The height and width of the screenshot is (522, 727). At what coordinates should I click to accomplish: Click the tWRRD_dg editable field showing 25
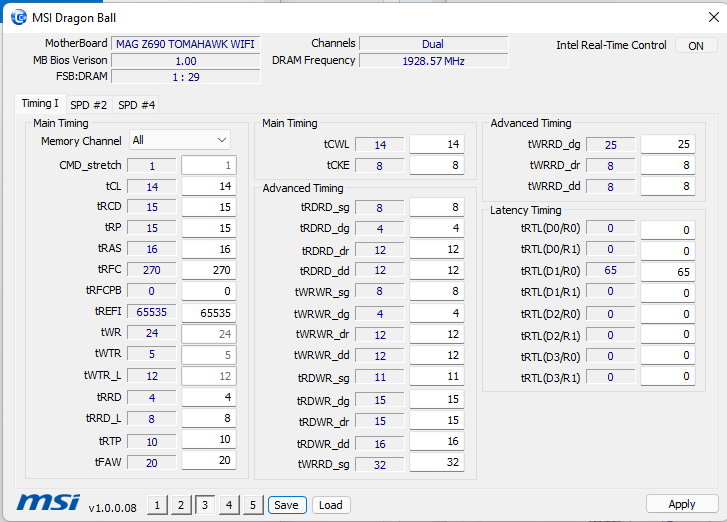tap(668, 144)
